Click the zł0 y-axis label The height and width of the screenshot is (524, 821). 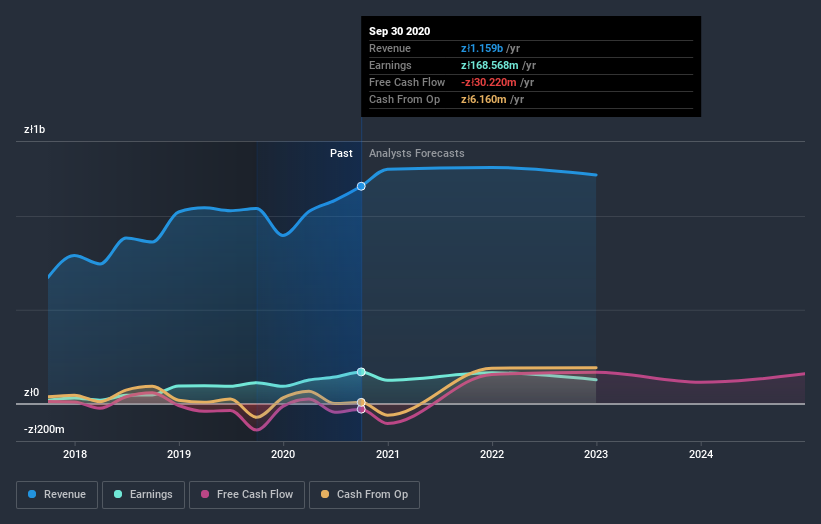point(31,393)
